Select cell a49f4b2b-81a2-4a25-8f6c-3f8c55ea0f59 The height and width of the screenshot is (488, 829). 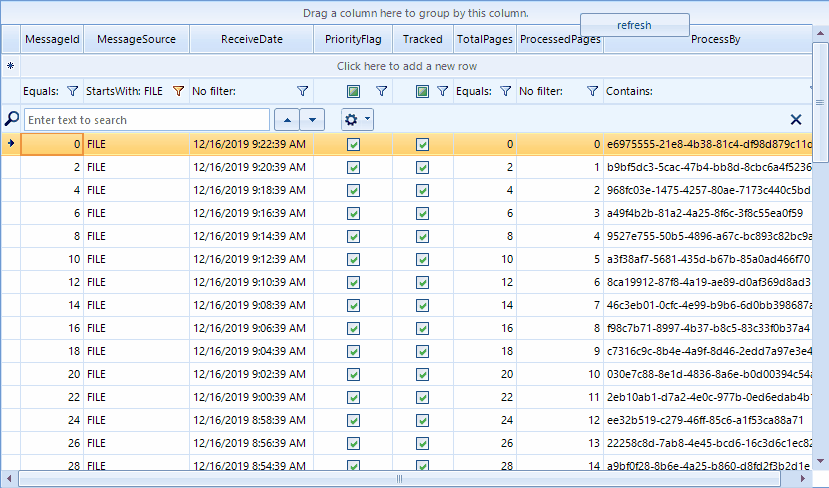(708, 213)
